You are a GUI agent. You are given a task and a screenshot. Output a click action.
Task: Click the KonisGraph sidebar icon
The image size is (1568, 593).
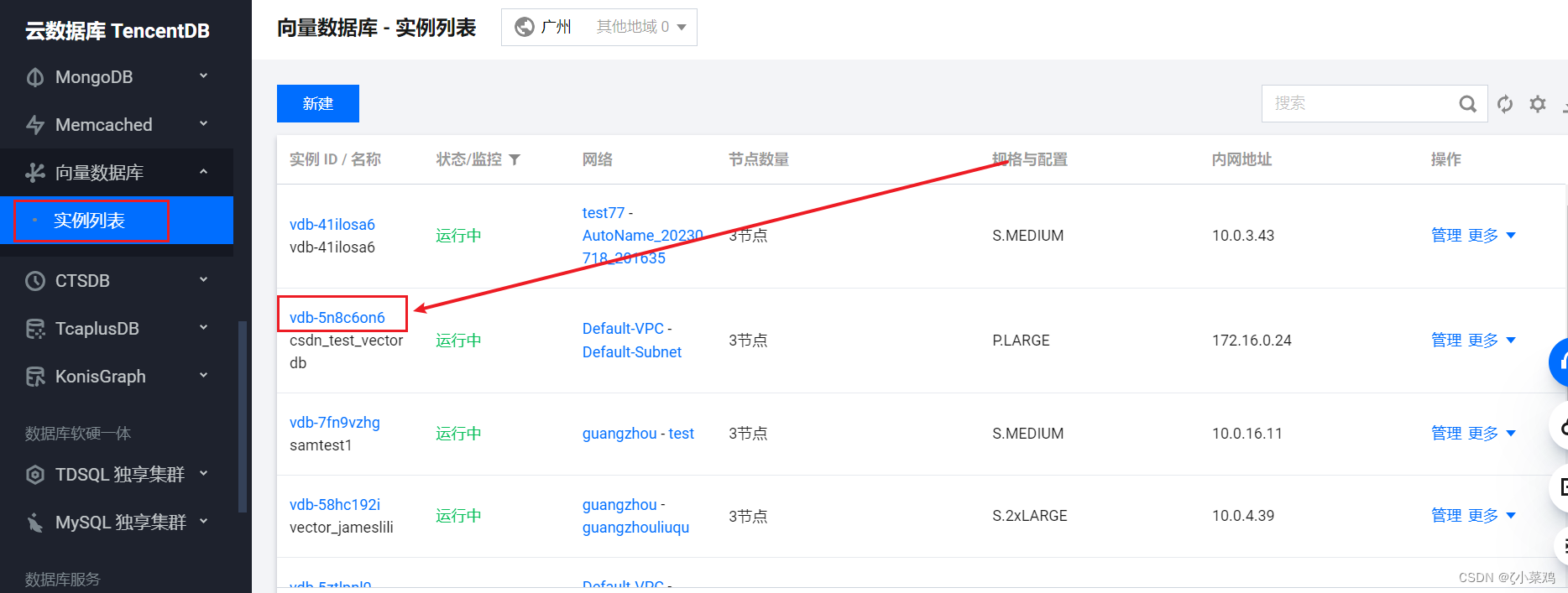pos(35,377)
